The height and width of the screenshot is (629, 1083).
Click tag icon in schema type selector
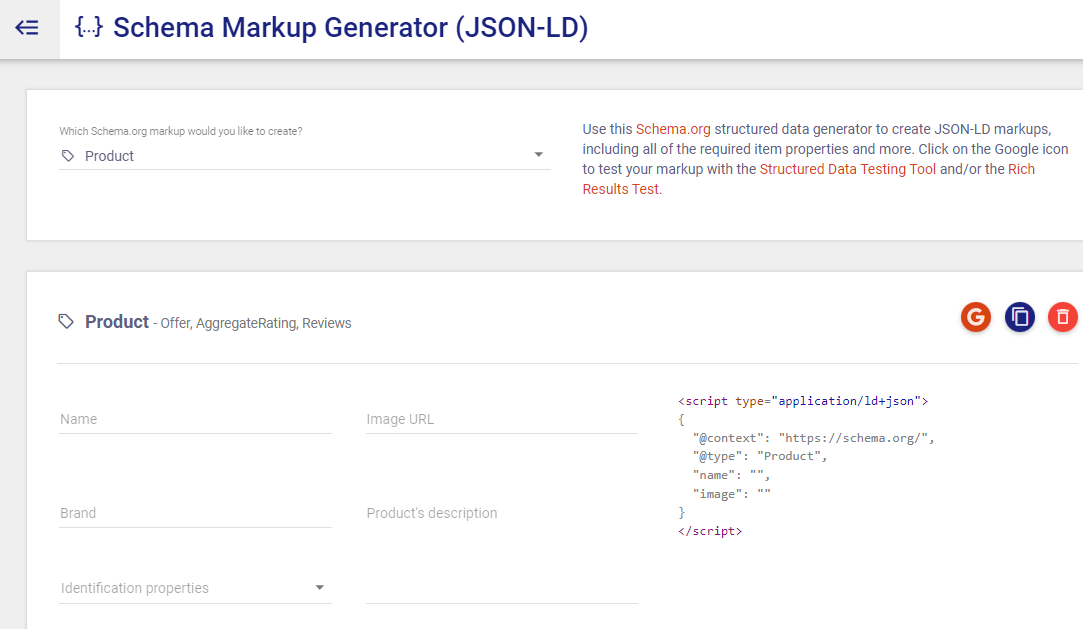point(68,156)
